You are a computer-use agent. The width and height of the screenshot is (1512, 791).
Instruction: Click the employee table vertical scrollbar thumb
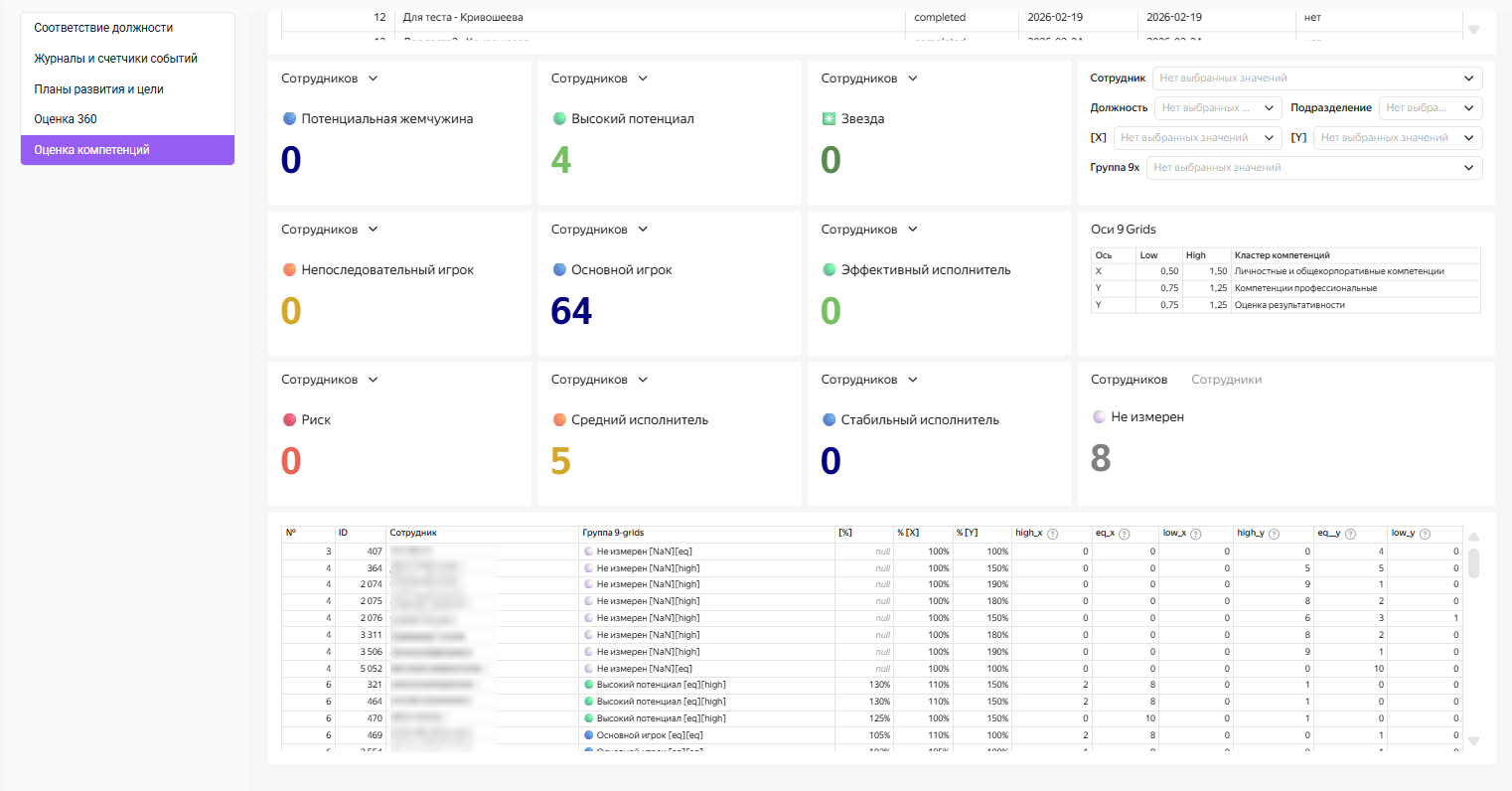tap(1473, 562)
